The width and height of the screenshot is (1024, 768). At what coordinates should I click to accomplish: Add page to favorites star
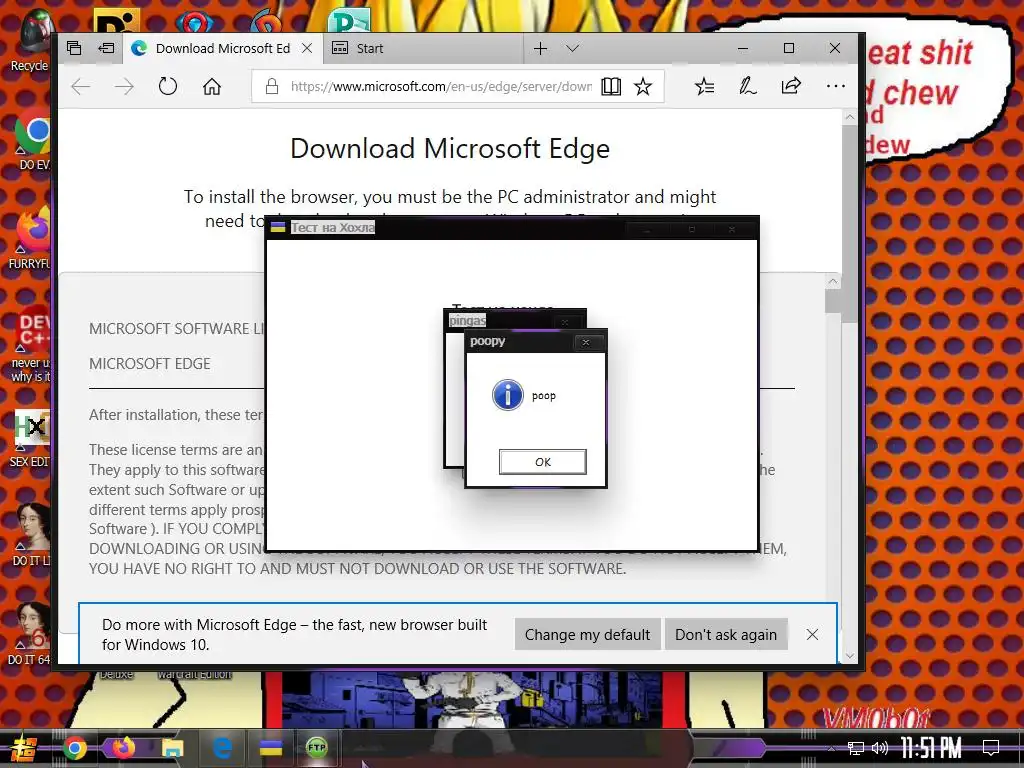point(643,86)
